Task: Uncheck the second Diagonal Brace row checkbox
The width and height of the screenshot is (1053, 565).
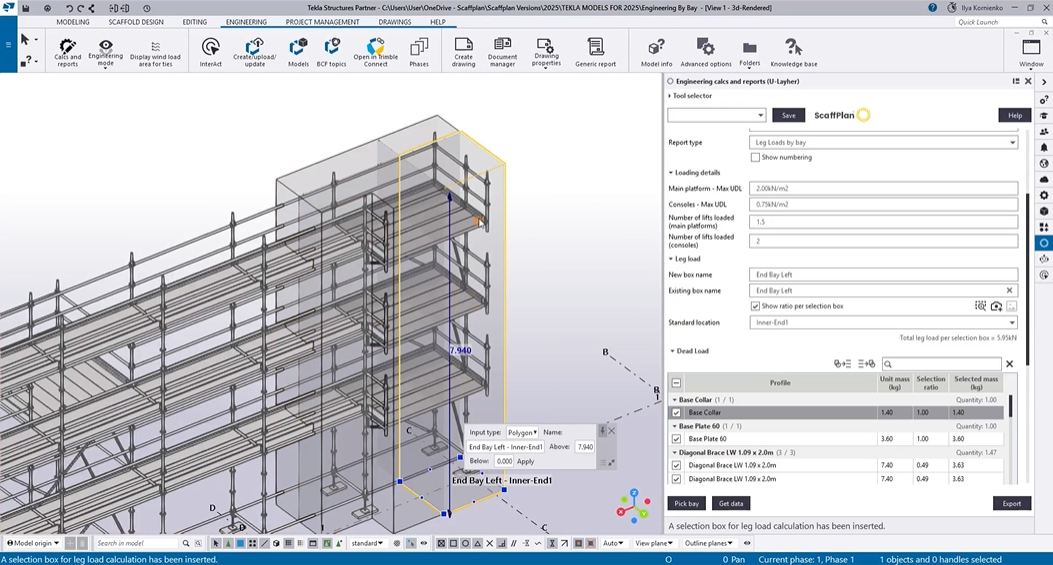Action: click(676, 479)
